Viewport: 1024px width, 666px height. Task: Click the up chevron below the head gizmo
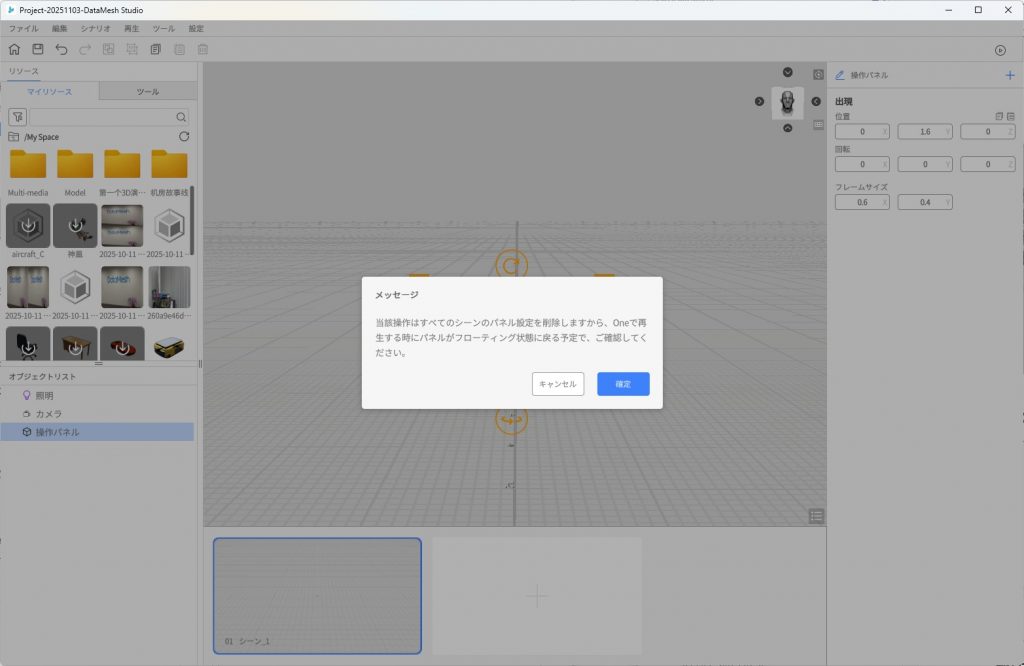point(788,128)
